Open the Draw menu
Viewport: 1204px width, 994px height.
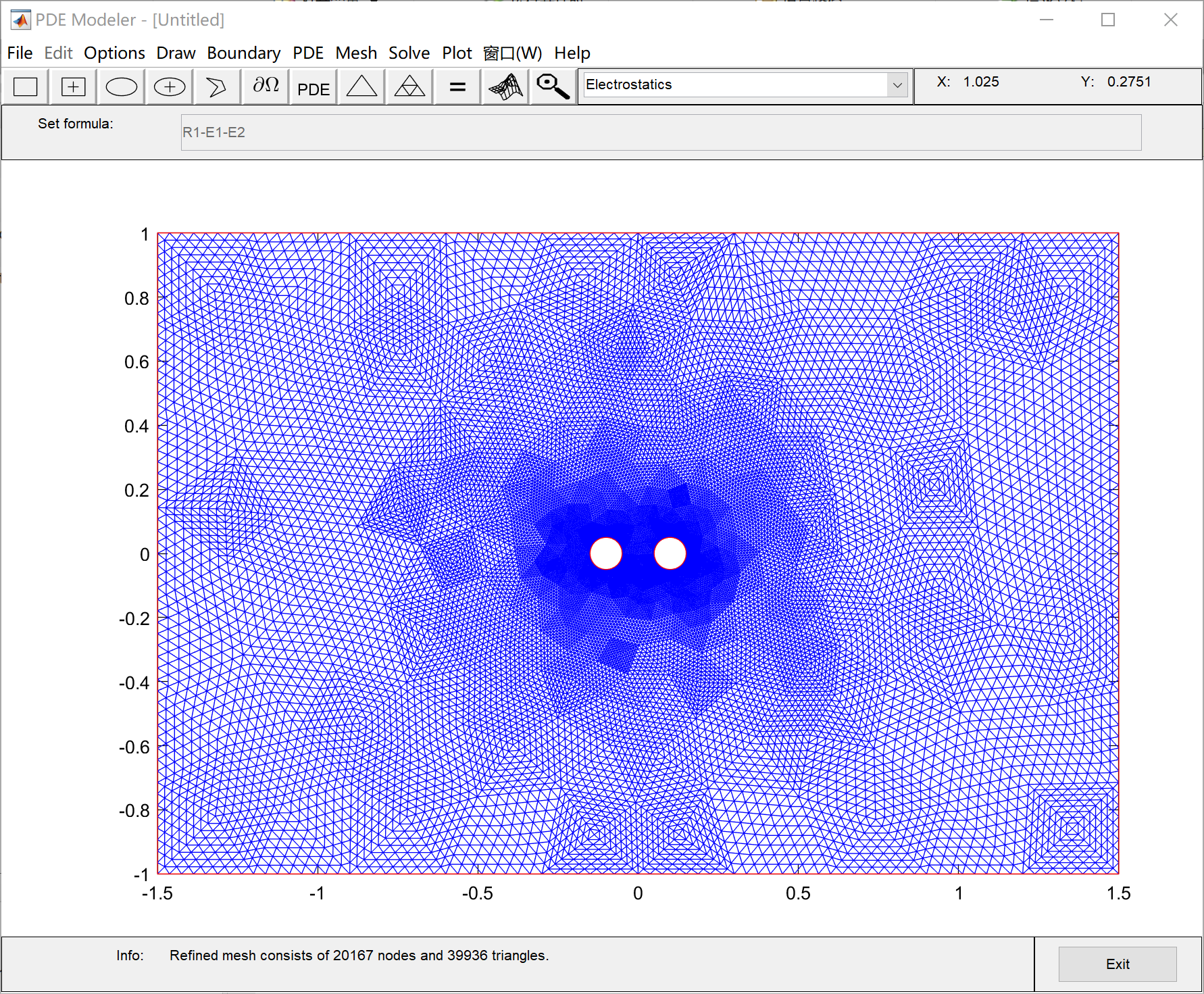[x=176, y=53]
